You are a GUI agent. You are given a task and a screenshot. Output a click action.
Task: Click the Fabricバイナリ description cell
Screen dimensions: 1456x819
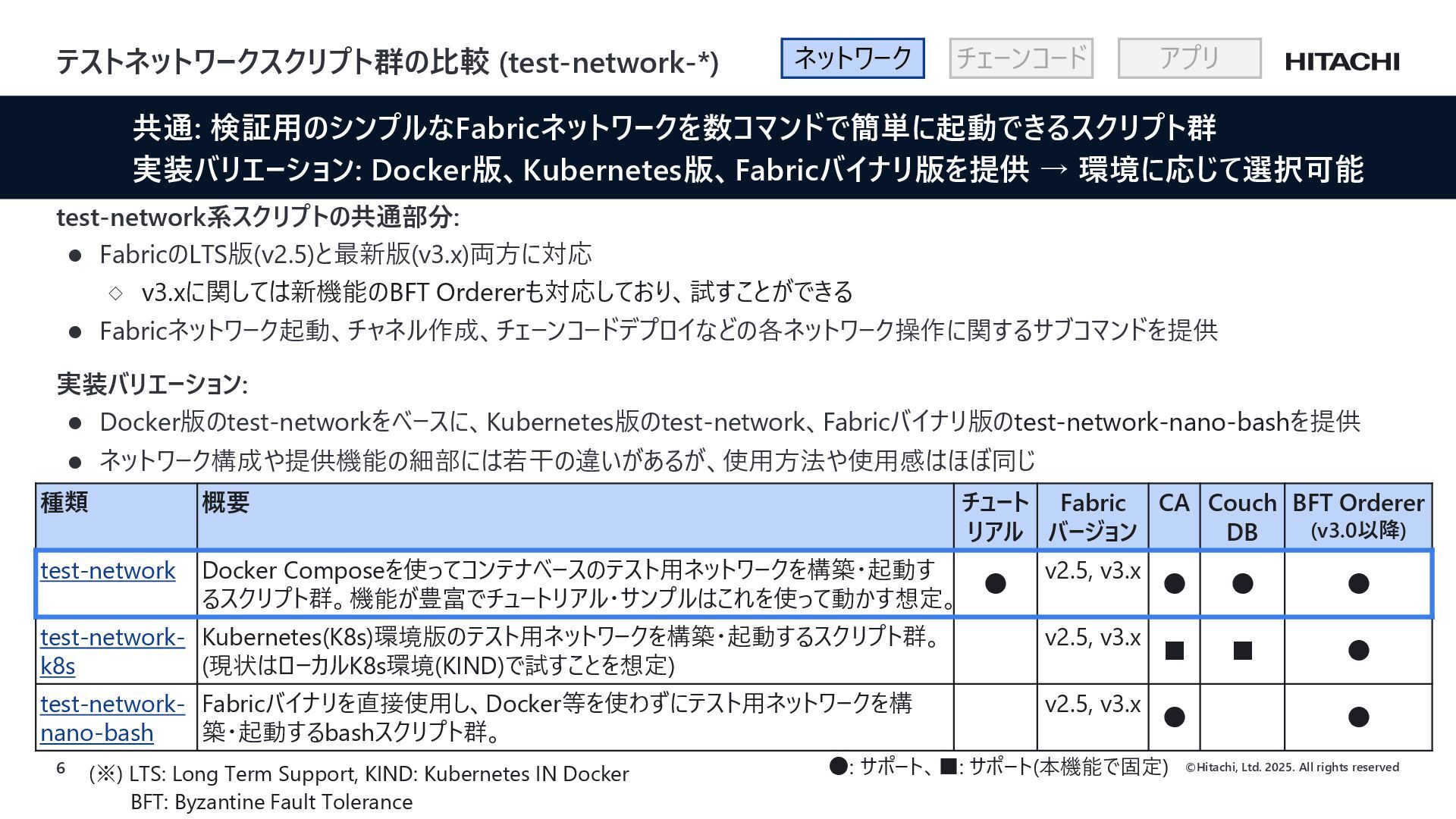576,717
